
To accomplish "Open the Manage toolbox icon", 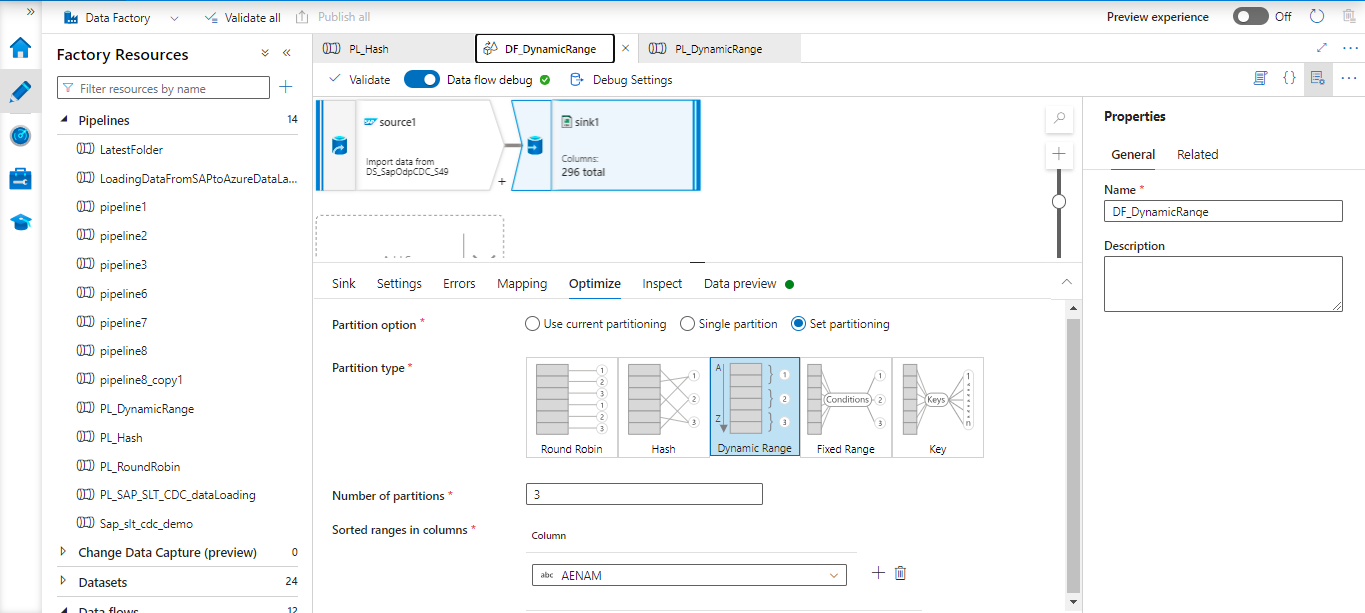I will click(20, 179).
